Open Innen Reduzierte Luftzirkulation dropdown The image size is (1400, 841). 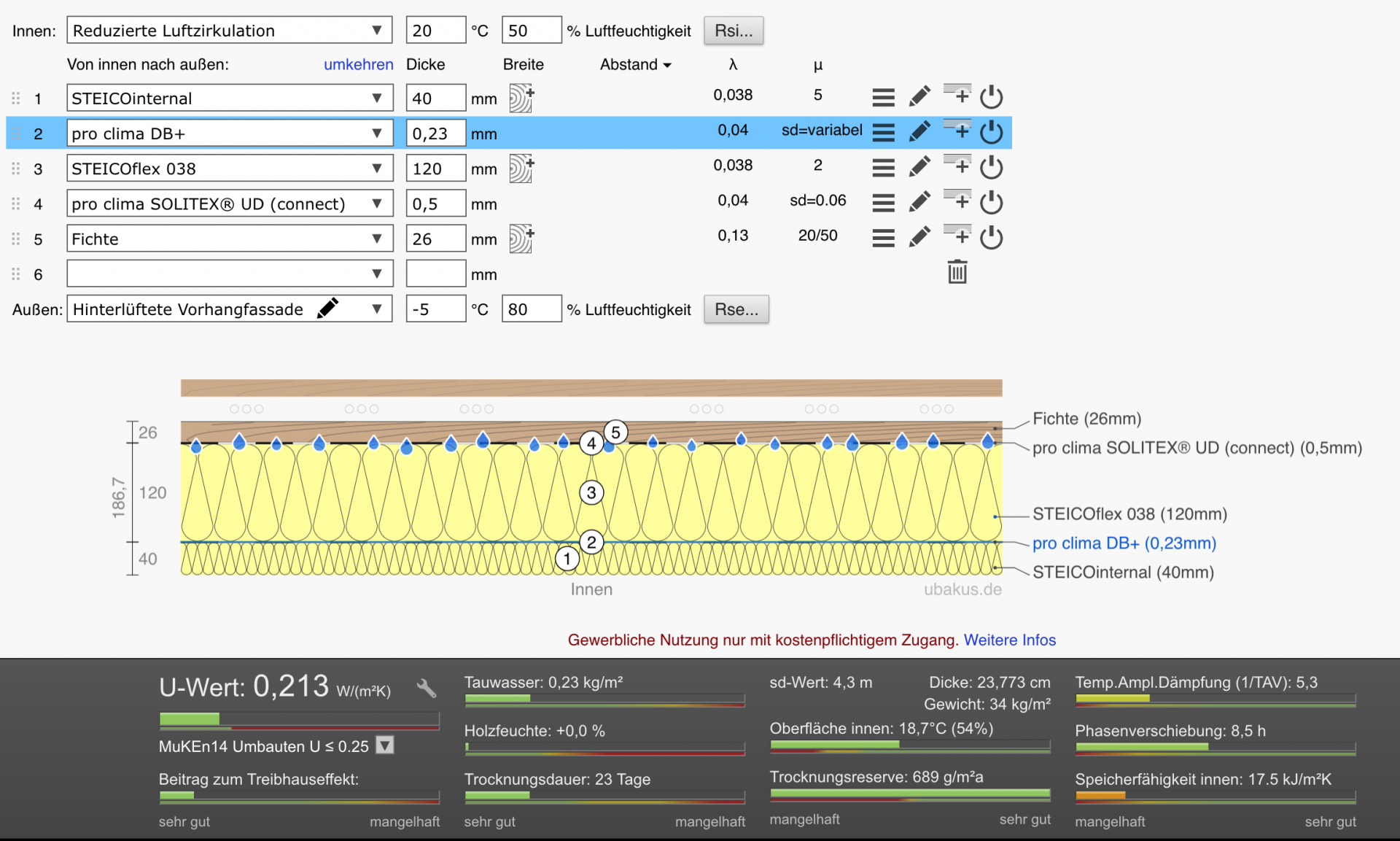(x=229, y=31)
